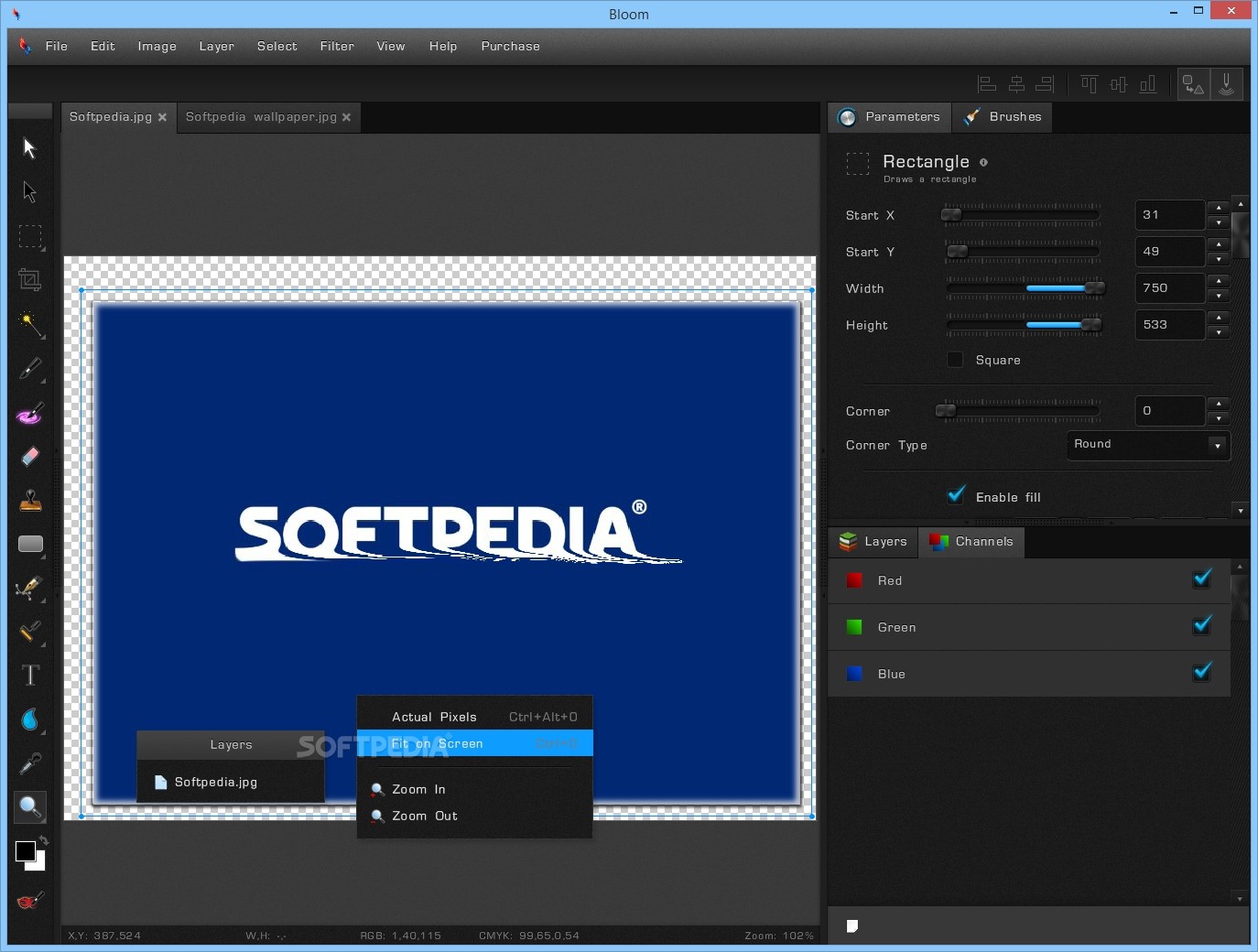Align vertical centers toolbar icon

point(1118,84)
